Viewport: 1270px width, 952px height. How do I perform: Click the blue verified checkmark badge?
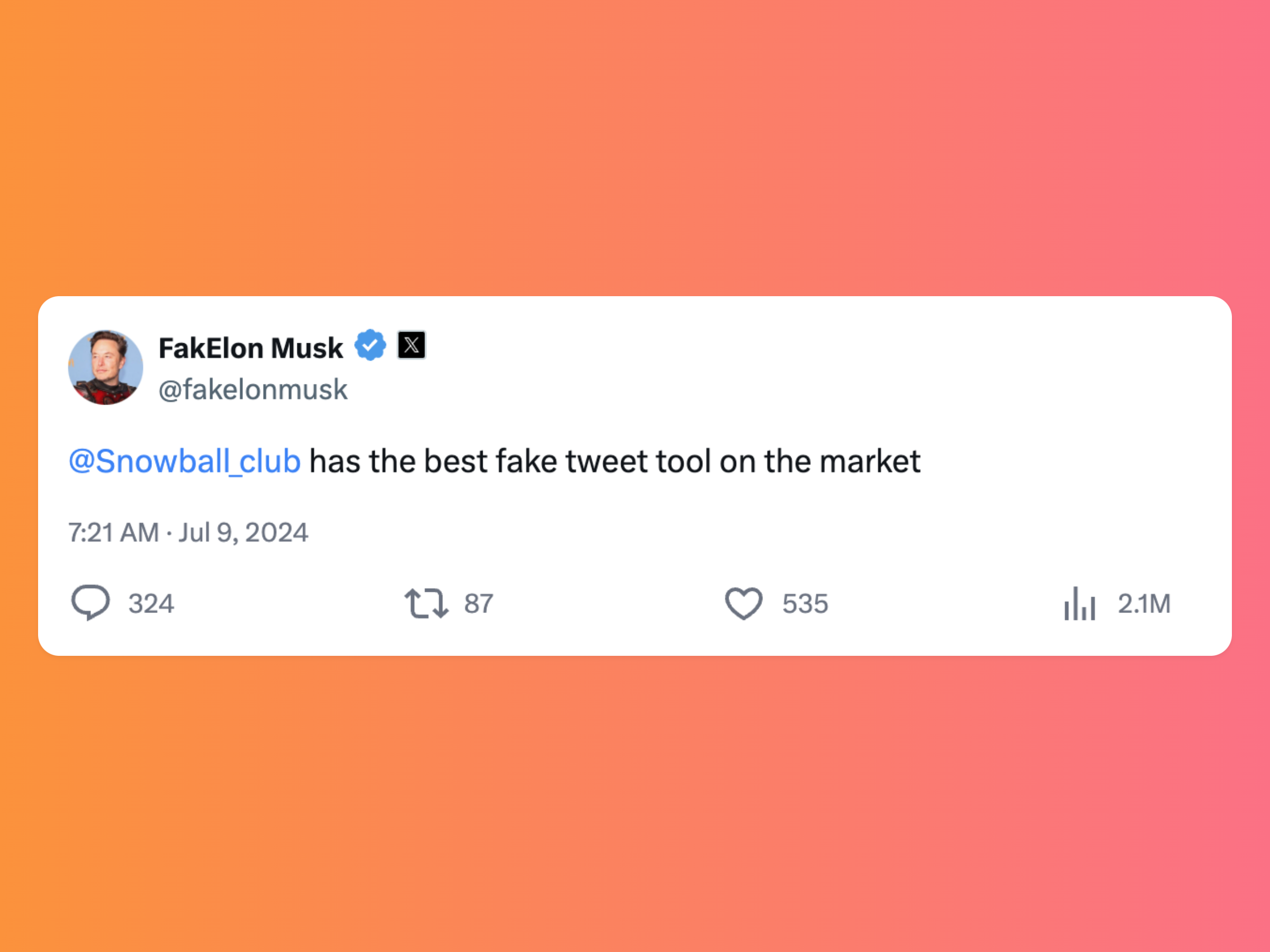[370, 345]
